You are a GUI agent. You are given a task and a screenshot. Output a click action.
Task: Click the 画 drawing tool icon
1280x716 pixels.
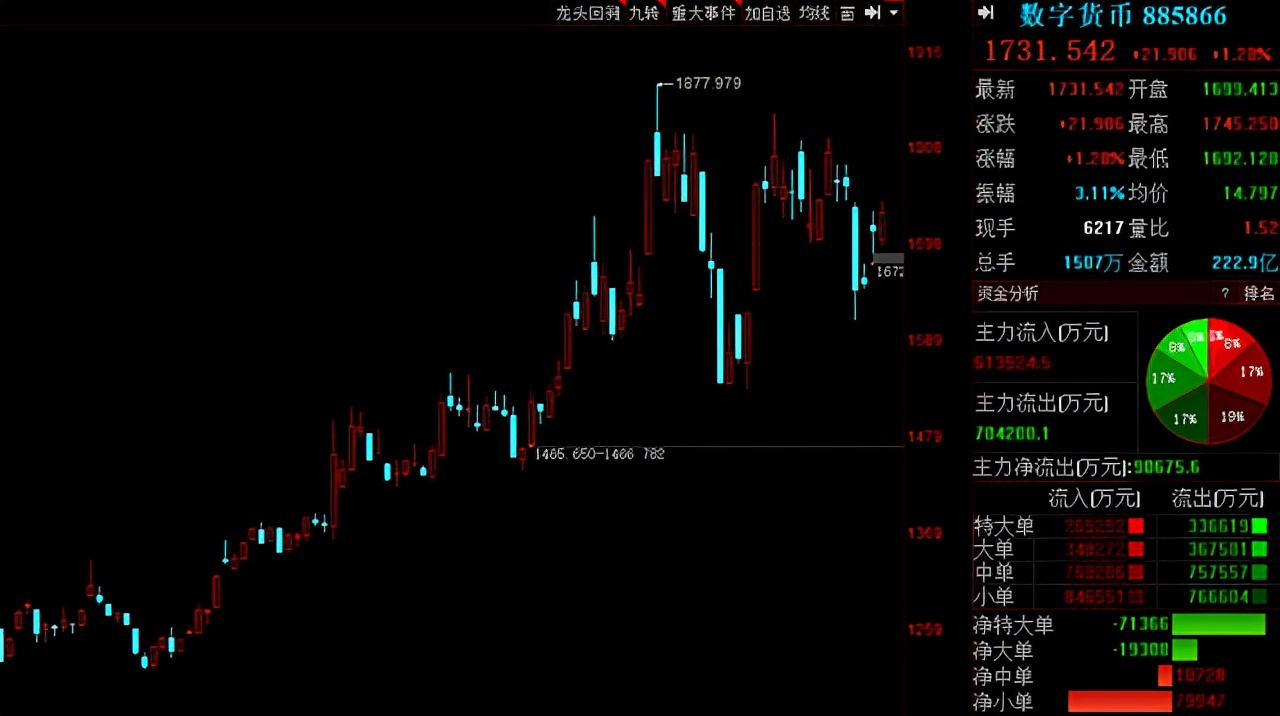point(847,13)
